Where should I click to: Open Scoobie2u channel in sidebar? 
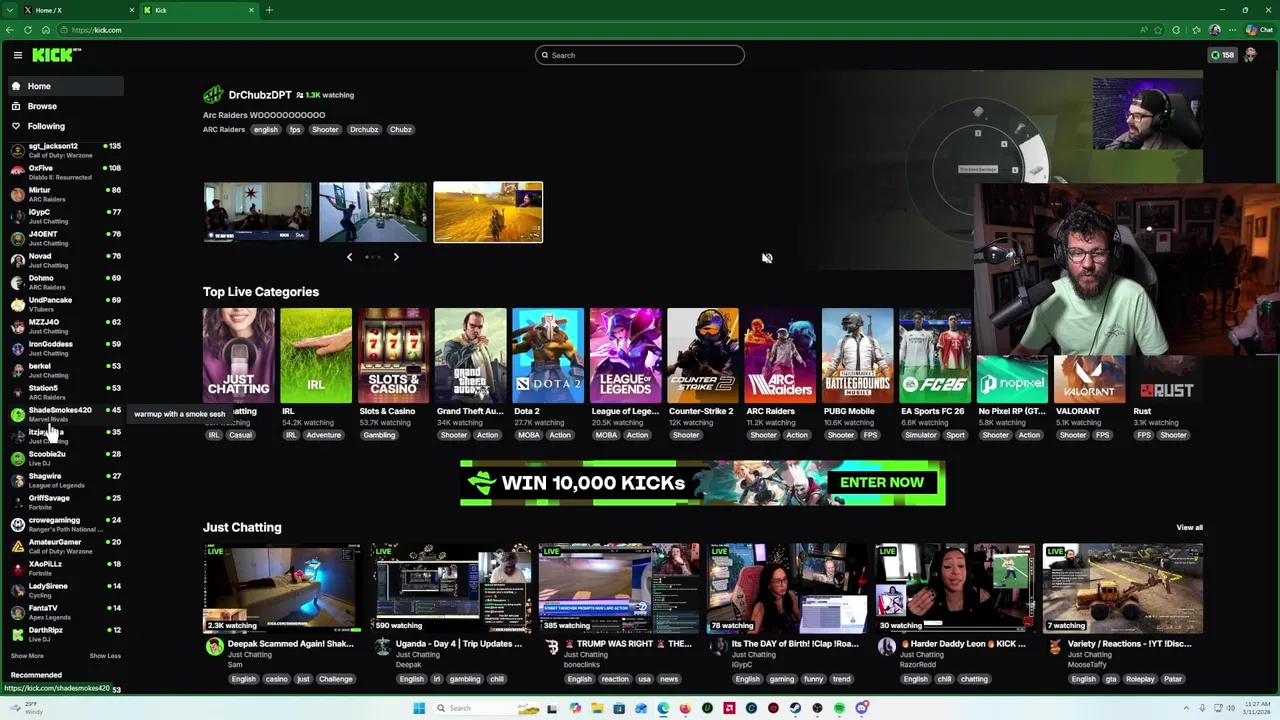click(x=66, y=458)
